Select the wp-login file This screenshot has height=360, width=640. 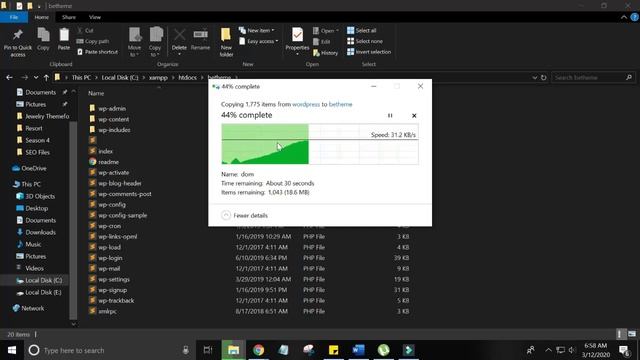click(106, 258)
